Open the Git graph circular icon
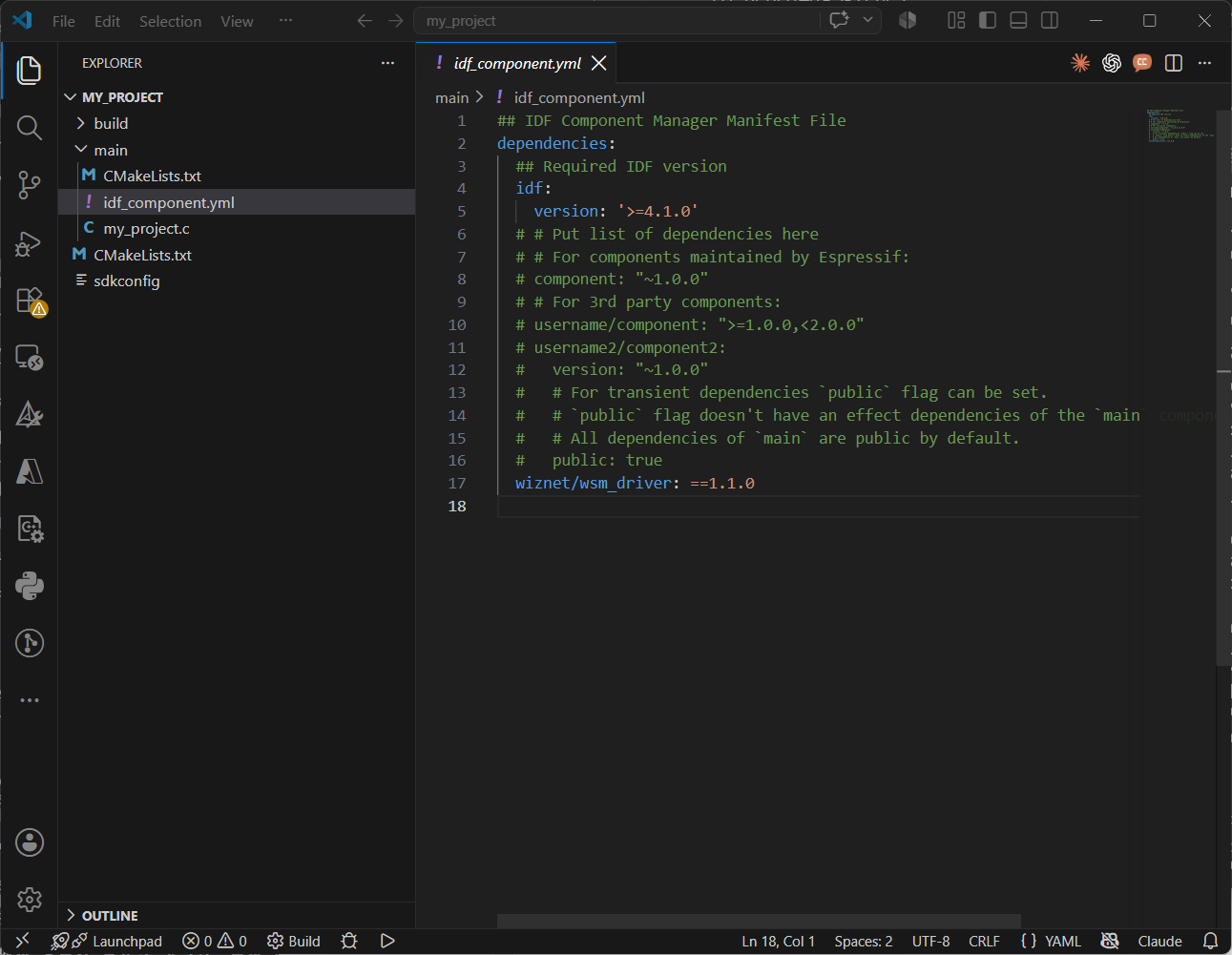The height and width of the screenshot is (955, 1232). click(30, 643)
